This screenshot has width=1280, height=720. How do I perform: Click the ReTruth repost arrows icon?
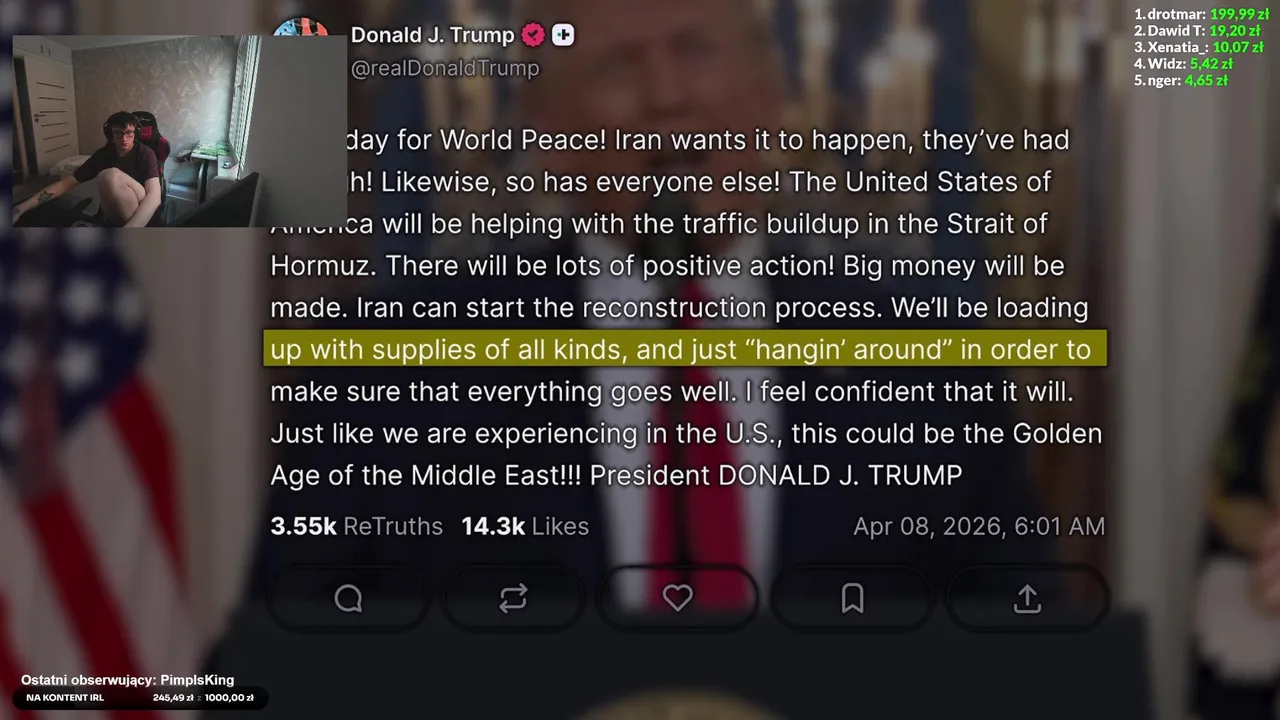click(x=513, y=598)
